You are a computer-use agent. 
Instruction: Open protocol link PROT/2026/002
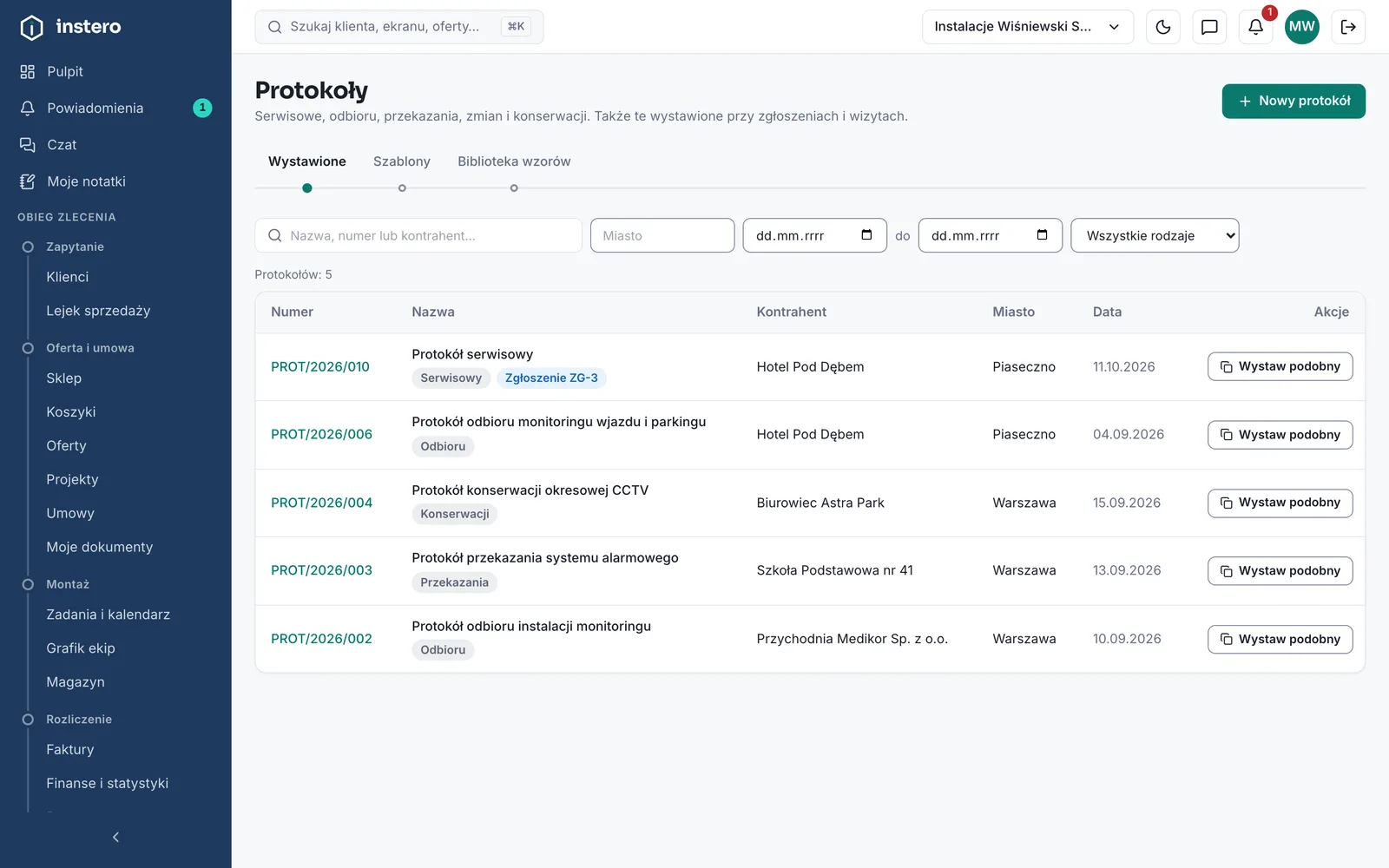(x=321, y=639)
